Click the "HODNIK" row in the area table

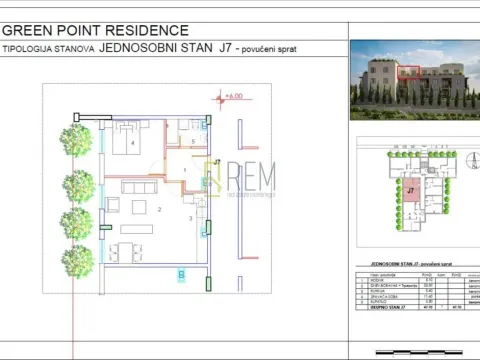418,280
